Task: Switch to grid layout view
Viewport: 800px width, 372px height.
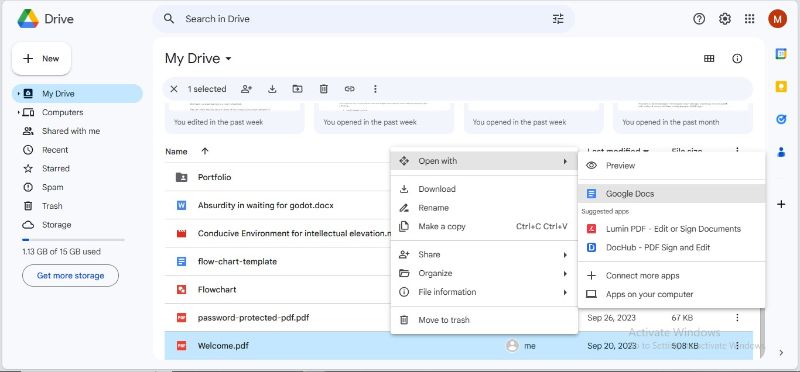Action: point(709,59)
